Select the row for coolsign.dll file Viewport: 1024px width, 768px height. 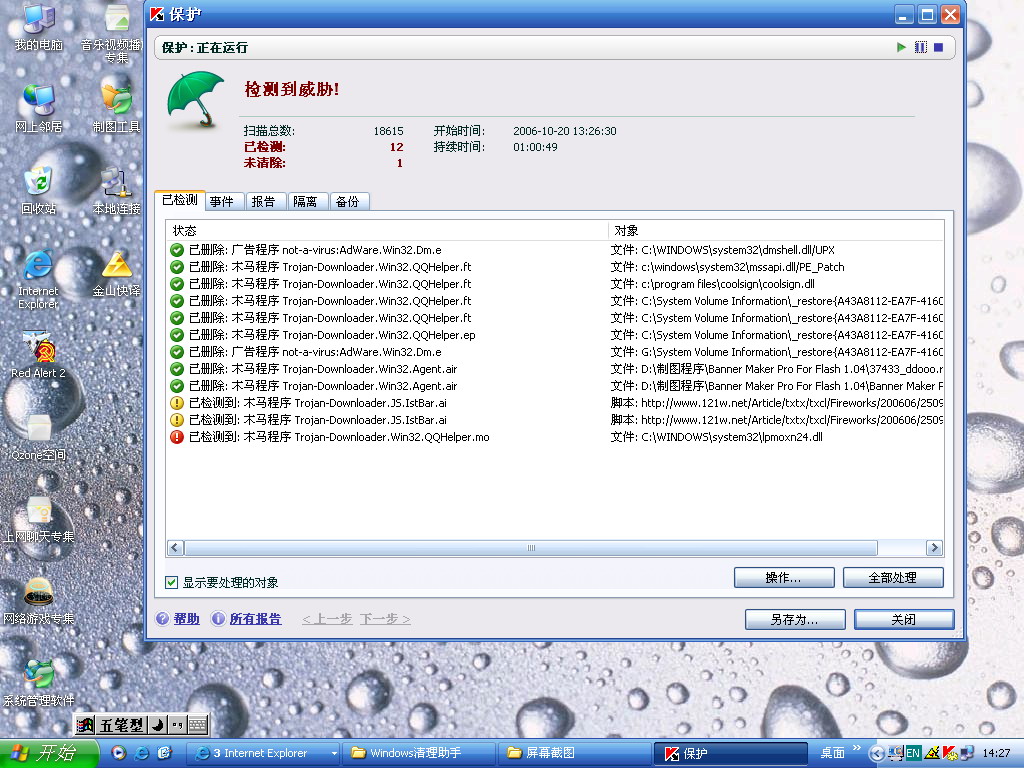pos(555,284)
